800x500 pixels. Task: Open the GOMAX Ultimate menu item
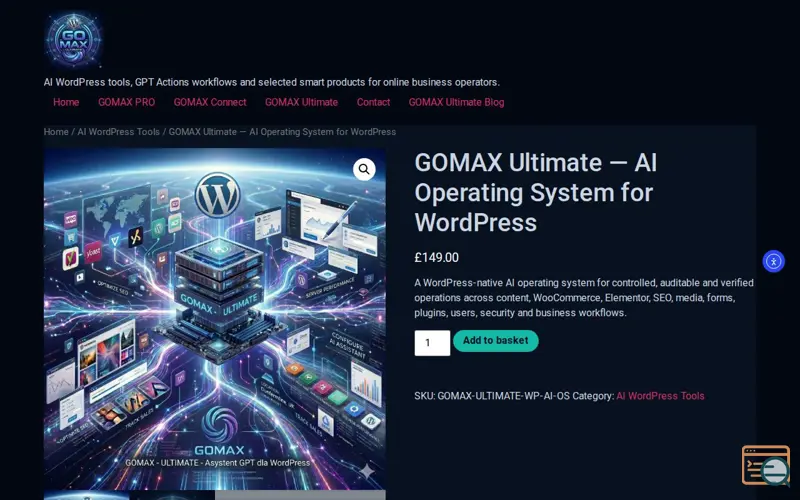[x=301, y=102]
